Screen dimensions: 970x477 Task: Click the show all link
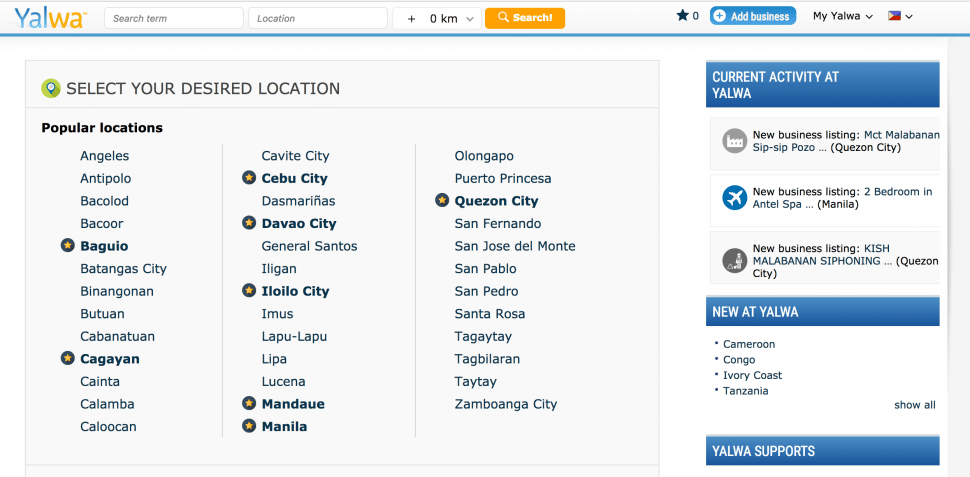(915, 405)
